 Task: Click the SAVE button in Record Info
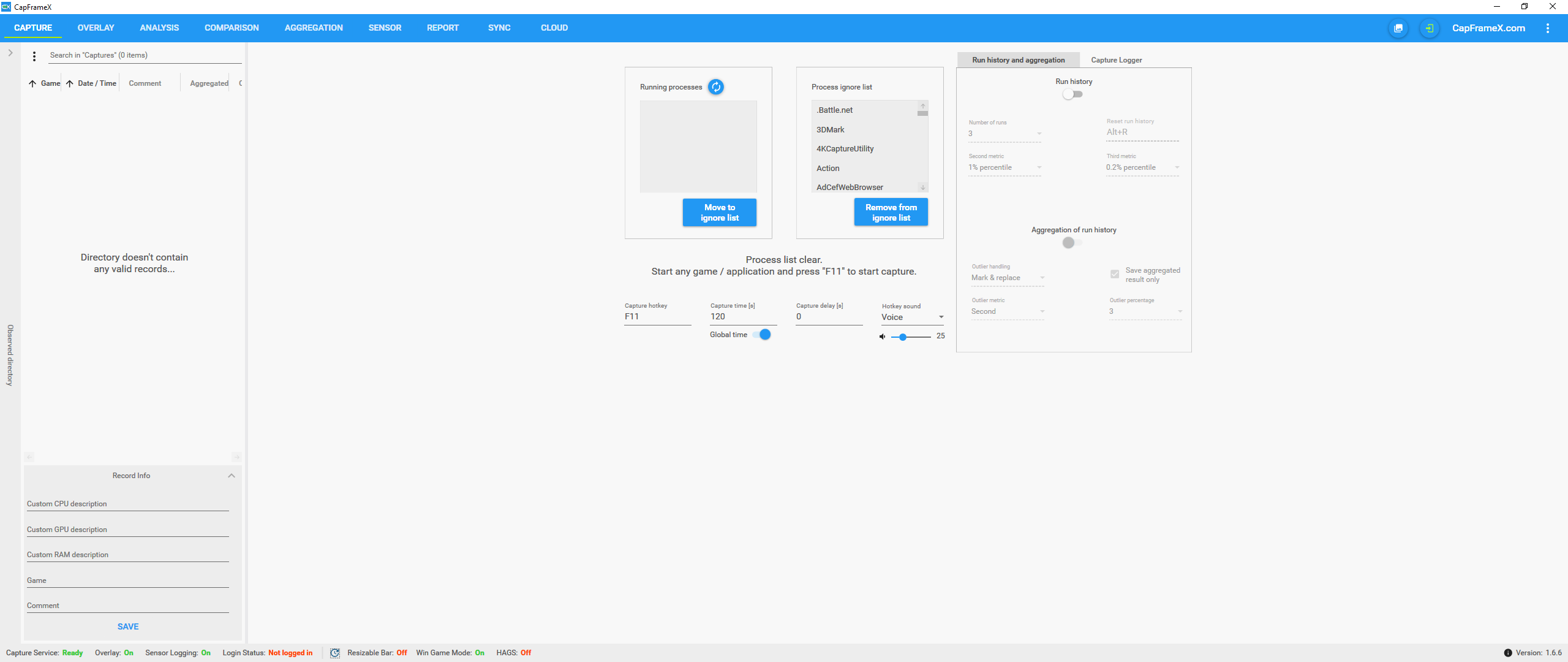pyautogui.click(x=128, y=626)
